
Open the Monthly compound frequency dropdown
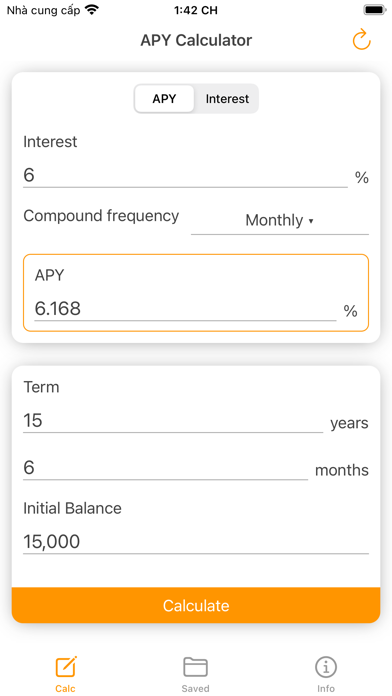coord(280,221)
